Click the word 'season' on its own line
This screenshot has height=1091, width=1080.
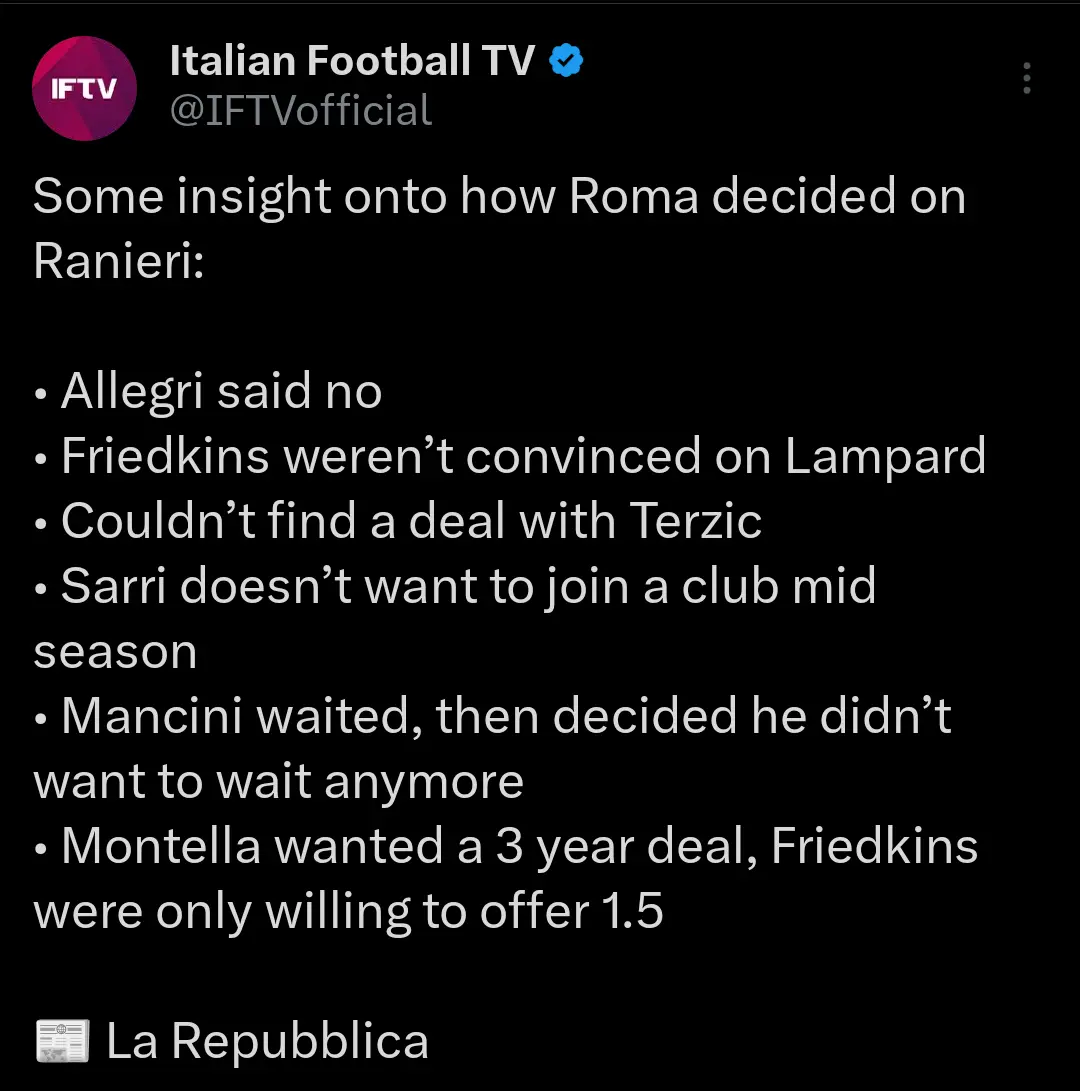pos(115,651)
